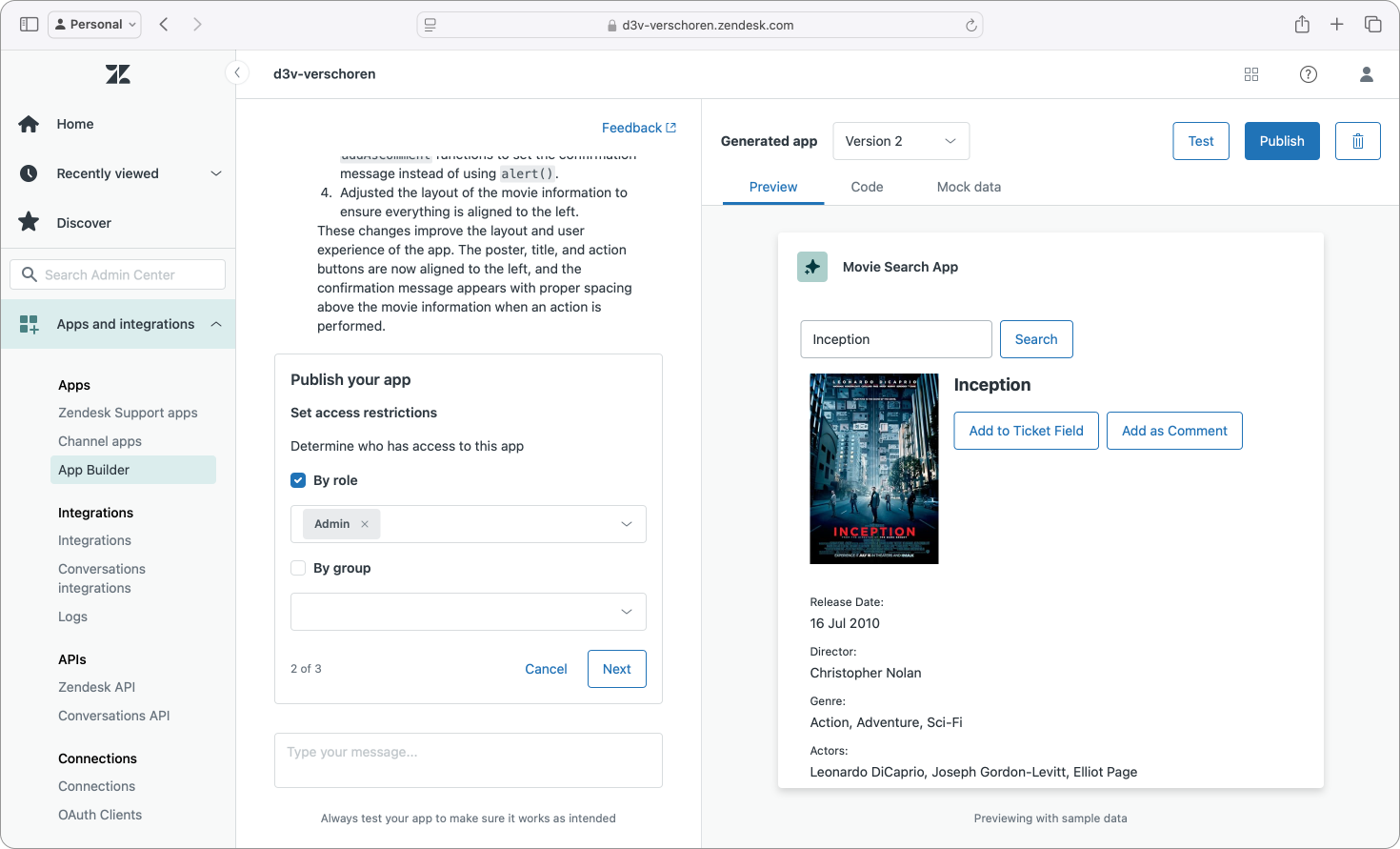Click the Next button

coord(617,669)
